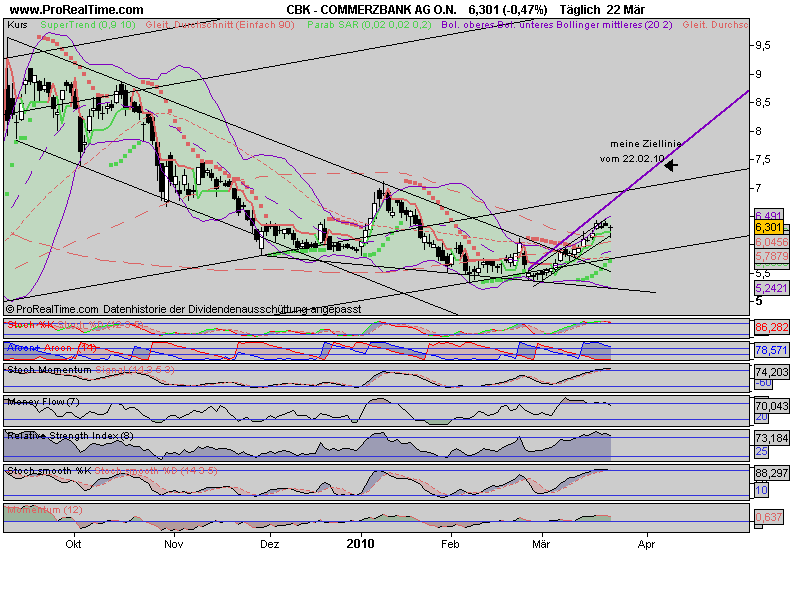Image resolution: width=800 pixels, height=600 pixels.
Task: Select the 6,491 upper Bollinger value box
Action: point(768,215)
